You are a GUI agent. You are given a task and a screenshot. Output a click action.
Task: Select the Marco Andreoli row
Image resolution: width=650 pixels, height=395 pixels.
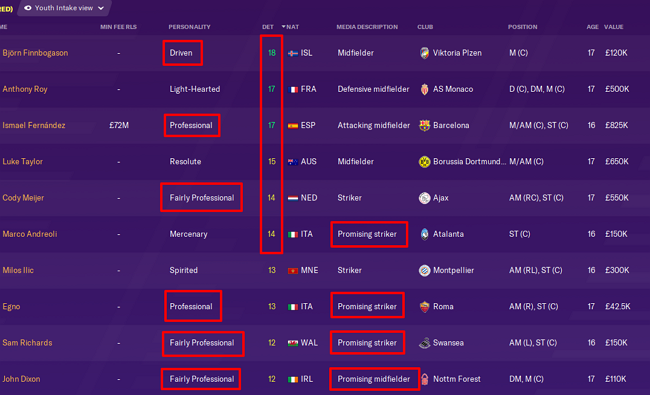pos(325,234)
